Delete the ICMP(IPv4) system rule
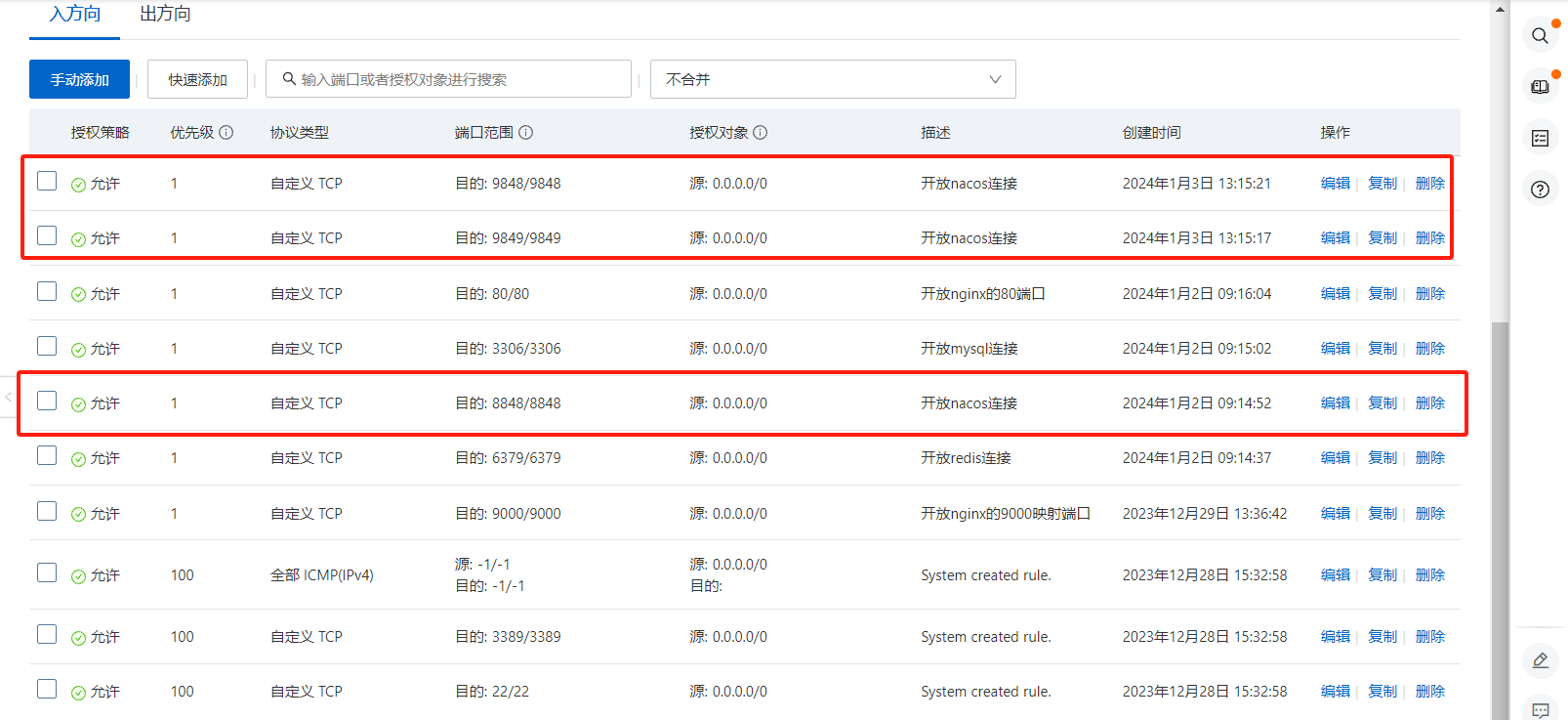Screen dimensions: 1568x720 1429,575
